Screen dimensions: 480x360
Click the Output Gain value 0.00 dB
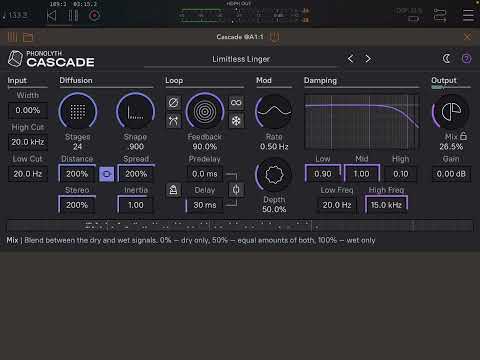click(x=451, y=174)
